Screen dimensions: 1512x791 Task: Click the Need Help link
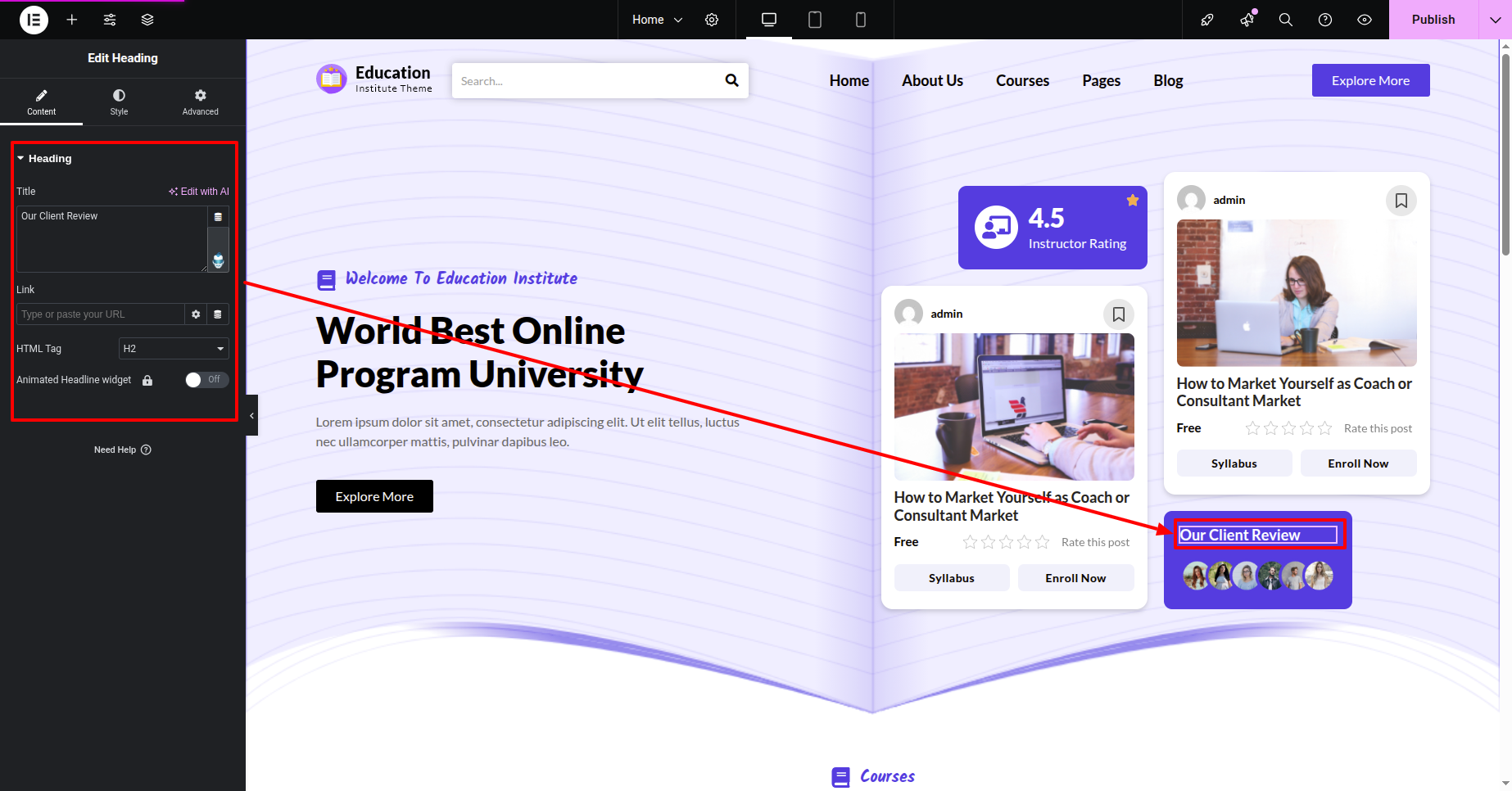coord(122,450)
